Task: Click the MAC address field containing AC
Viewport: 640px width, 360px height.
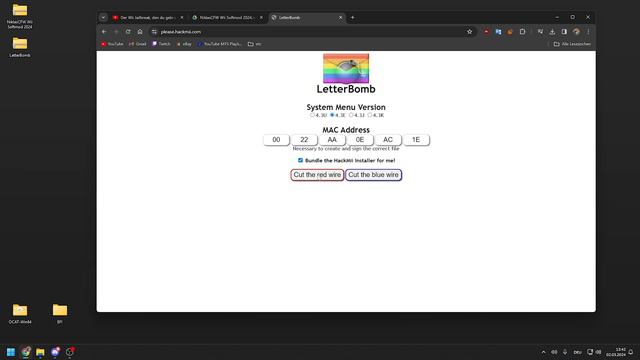Action: click(388, 140)
